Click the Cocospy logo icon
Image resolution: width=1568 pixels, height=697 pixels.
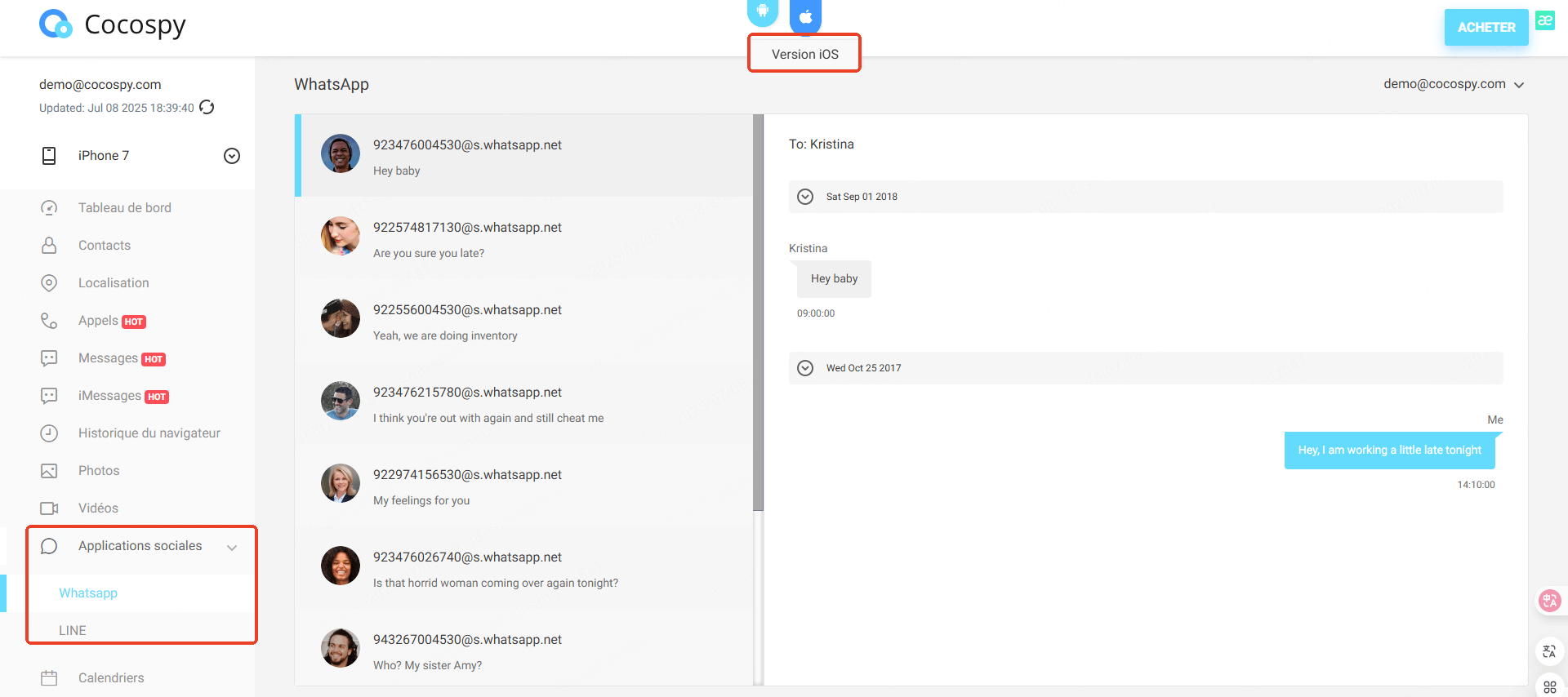(x=56, y=24)
